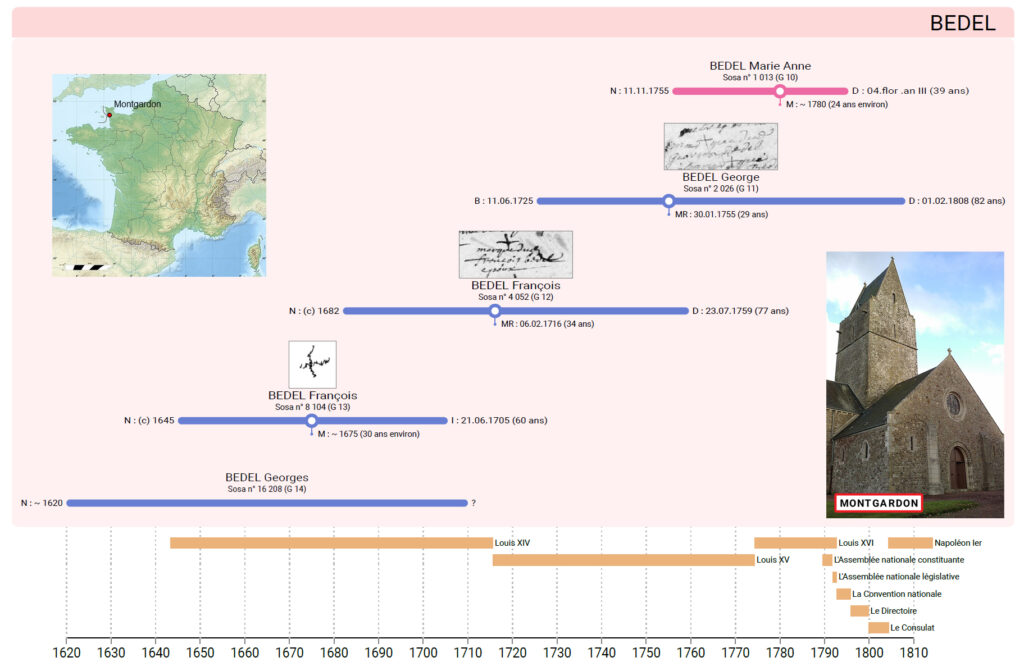Click the Montgardon map of France
The width and height of the screenshot is (1024, 671).
tap(159, 175)
